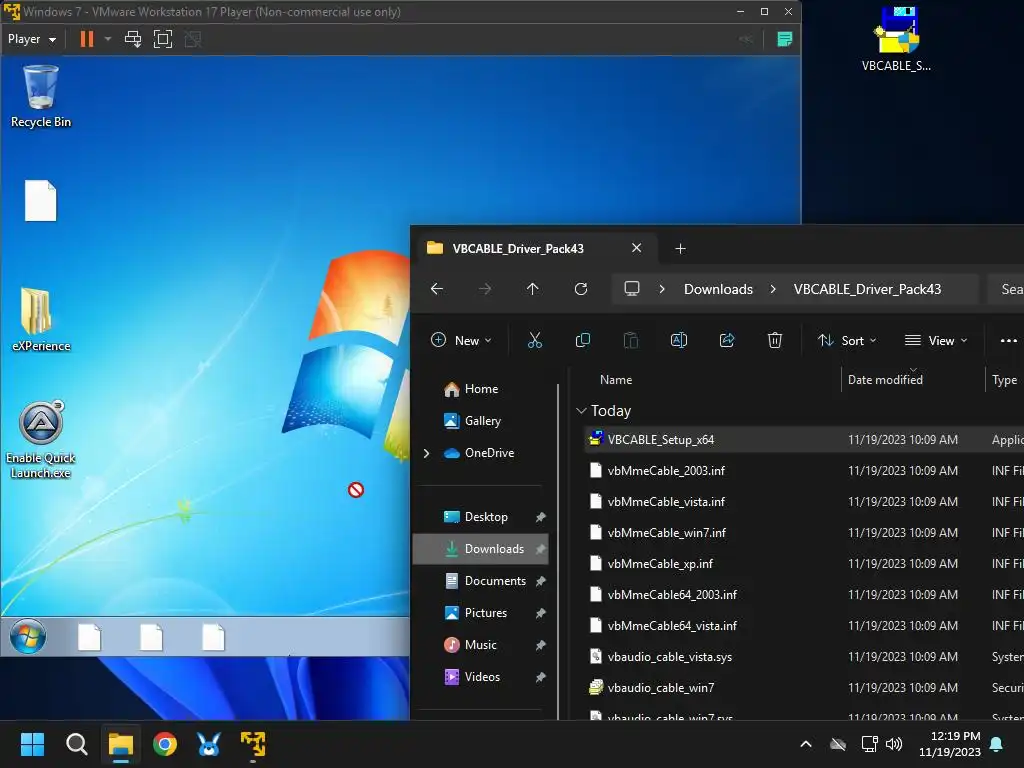Select the vbMmeCable_2003.inf file
Viewport: 1024px width, 768px height.
tap(803, 471)
